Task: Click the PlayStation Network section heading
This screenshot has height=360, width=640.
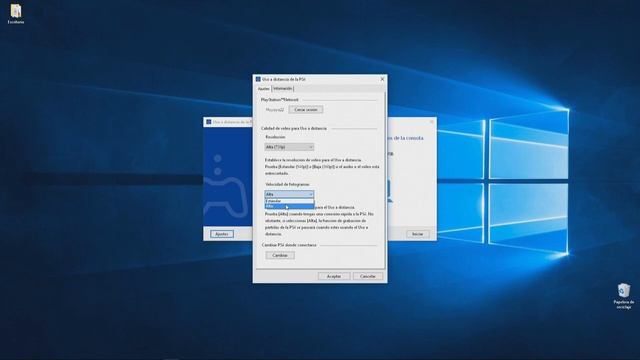Action: pyautogui.click(x=280, y=100)
